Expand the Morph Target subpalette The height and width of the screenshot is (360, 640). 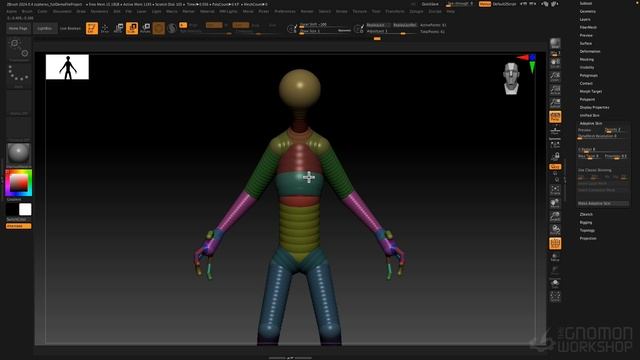591,91
